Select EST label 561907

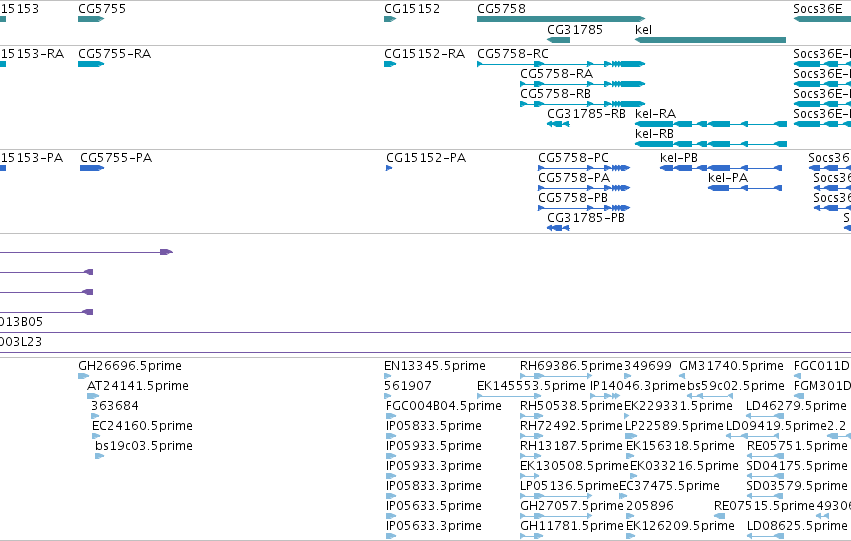(x=408, y=386)
